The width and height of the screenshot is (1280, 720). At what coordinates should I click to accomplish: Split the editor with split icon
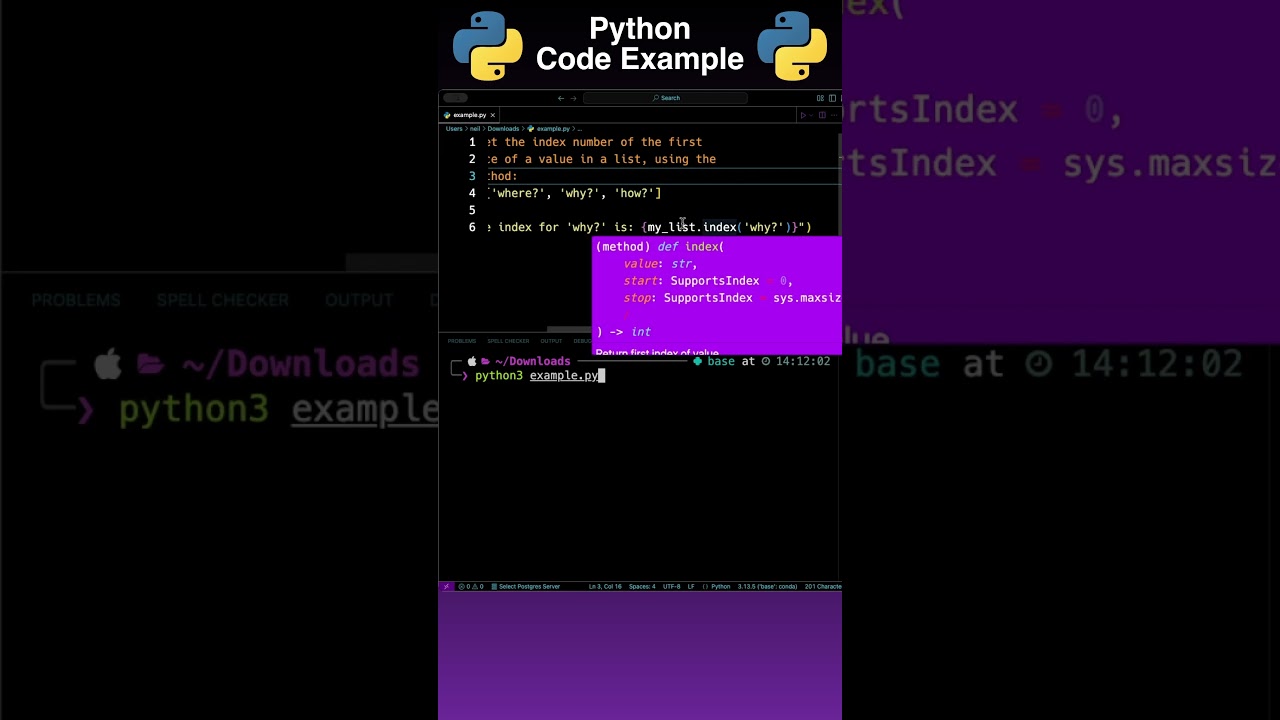pyautogui.click(x=822, y=115)
